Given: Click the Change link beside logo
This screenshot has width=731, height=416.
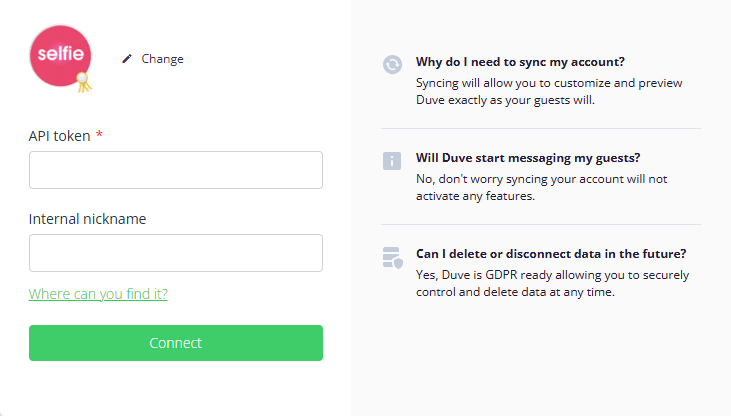Looking at the screenshot, I should (162, 59).
